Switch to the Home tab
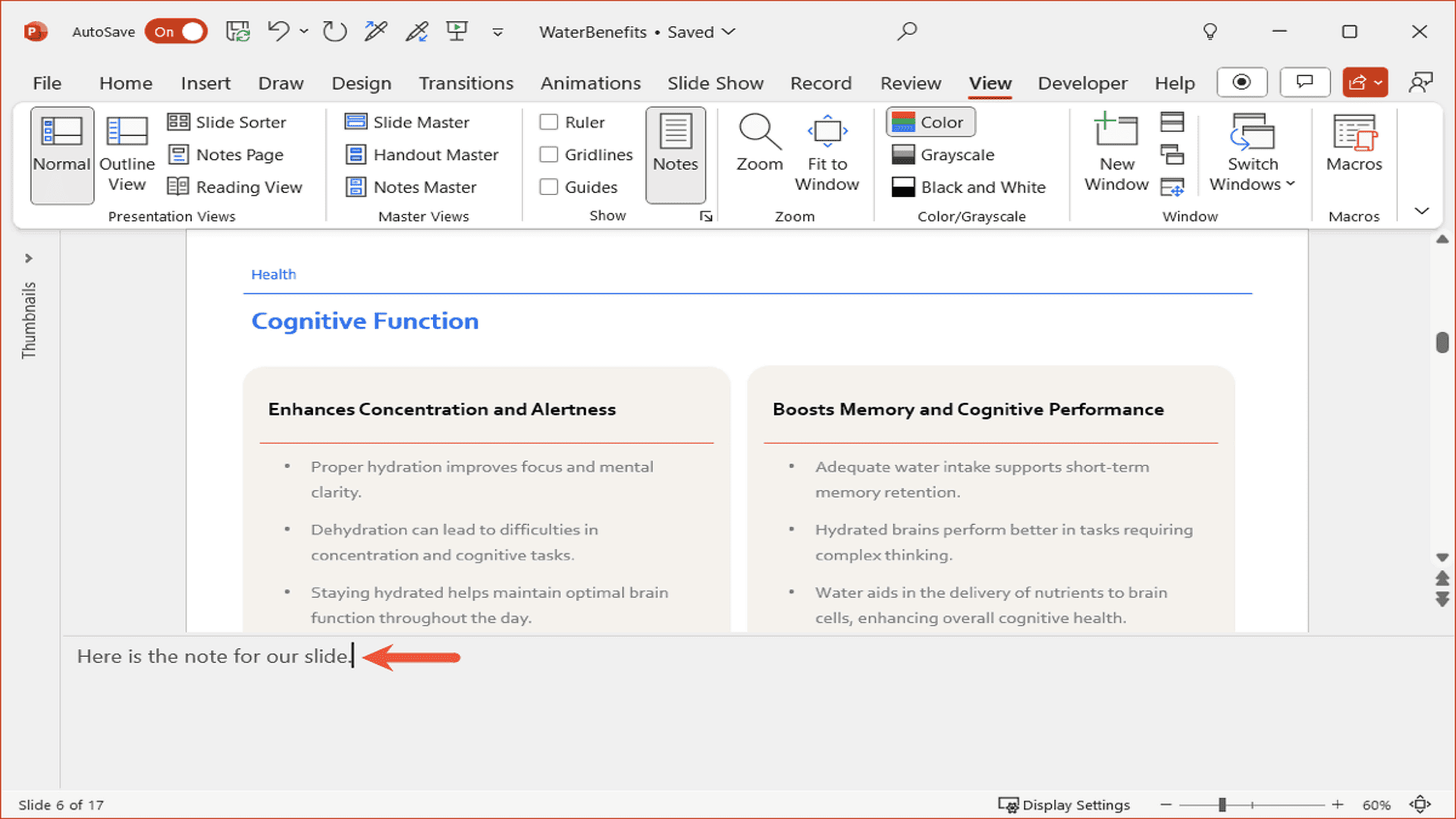This screenshot has height=819, width=1456. click(x=126, y=83)
